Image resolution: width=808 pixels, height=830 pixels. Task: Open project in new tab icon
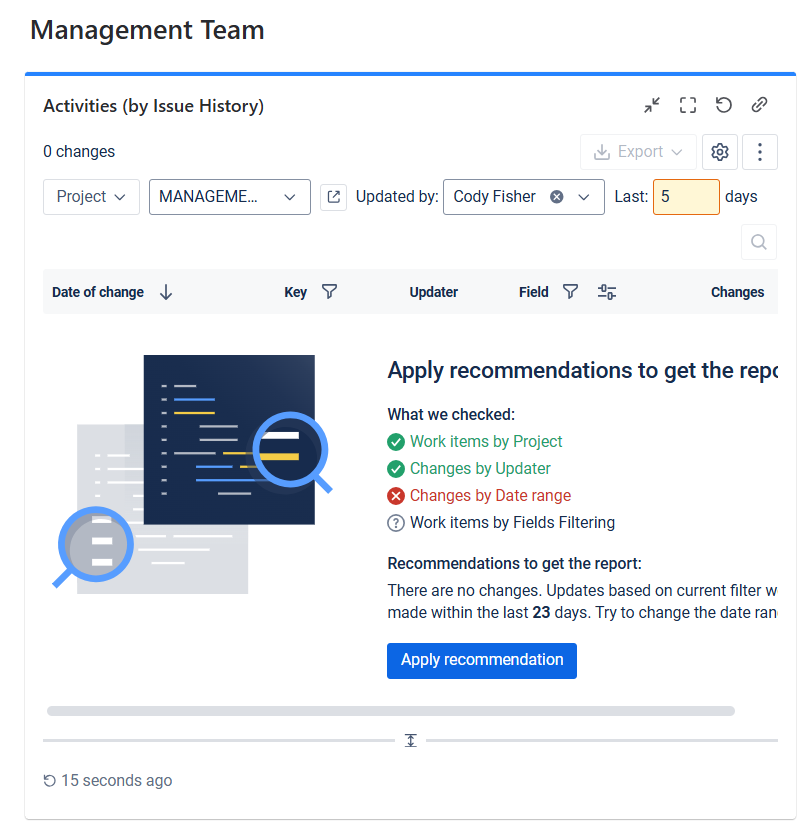click(x=333, y=197)
